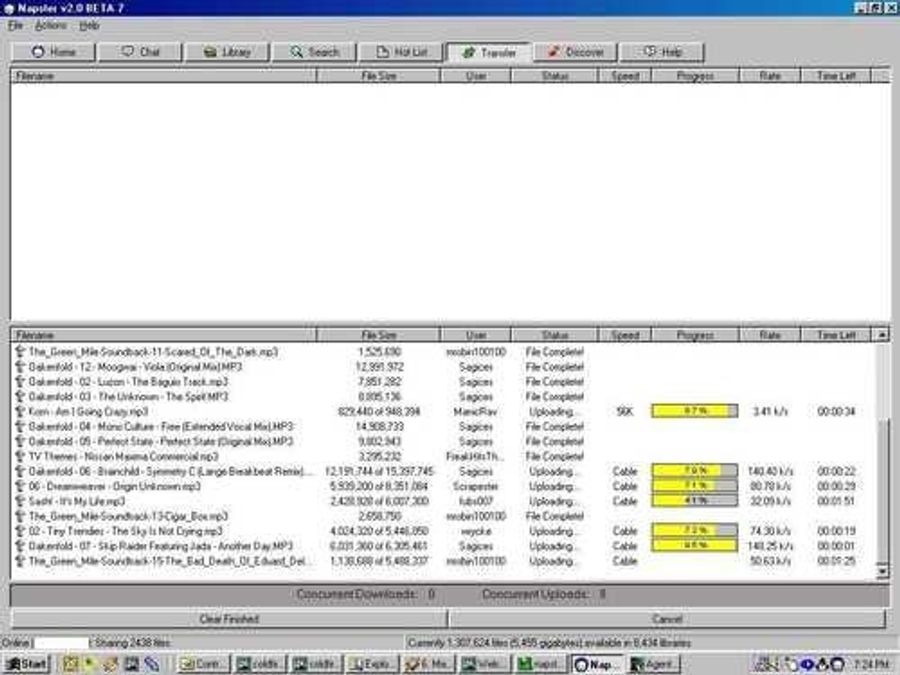Select the Transfer tab
Viewport: 900px width, 675px height.
click(489, 52)
